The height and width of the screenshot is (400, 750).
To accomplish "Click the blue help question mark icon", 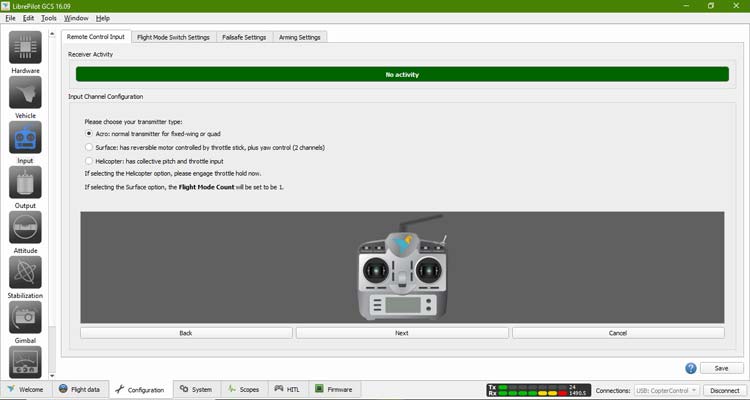I will [x=691, y=368].
